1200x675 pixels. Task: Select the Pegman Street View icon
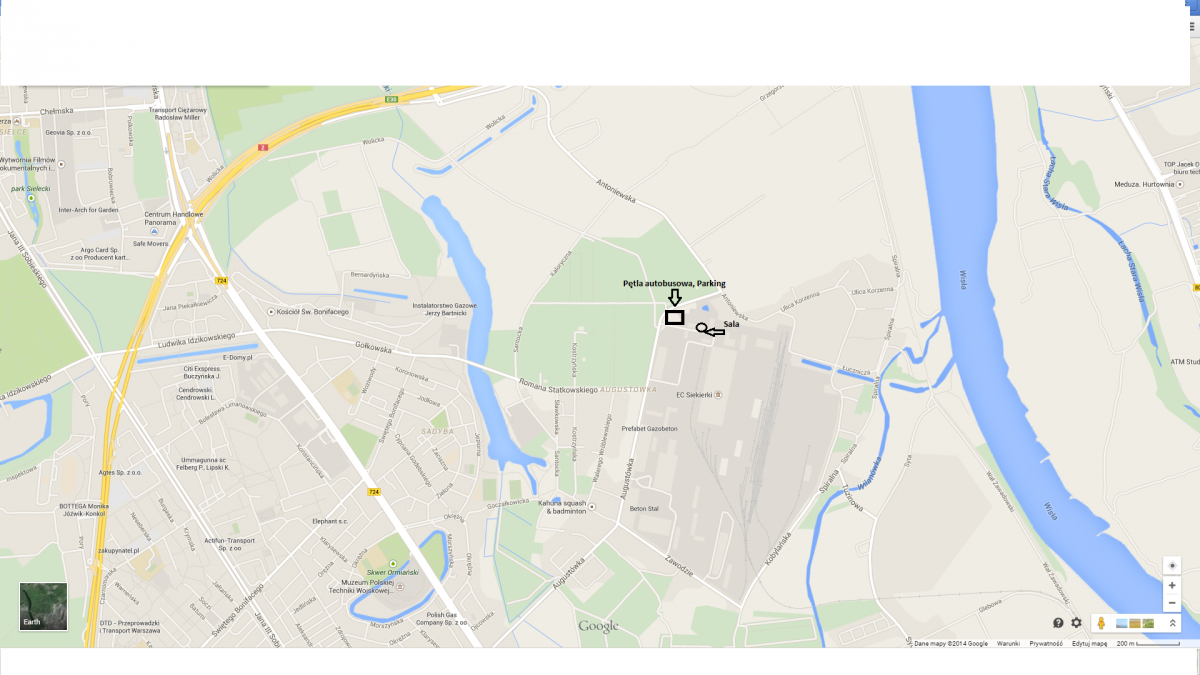pos(1101,623)
